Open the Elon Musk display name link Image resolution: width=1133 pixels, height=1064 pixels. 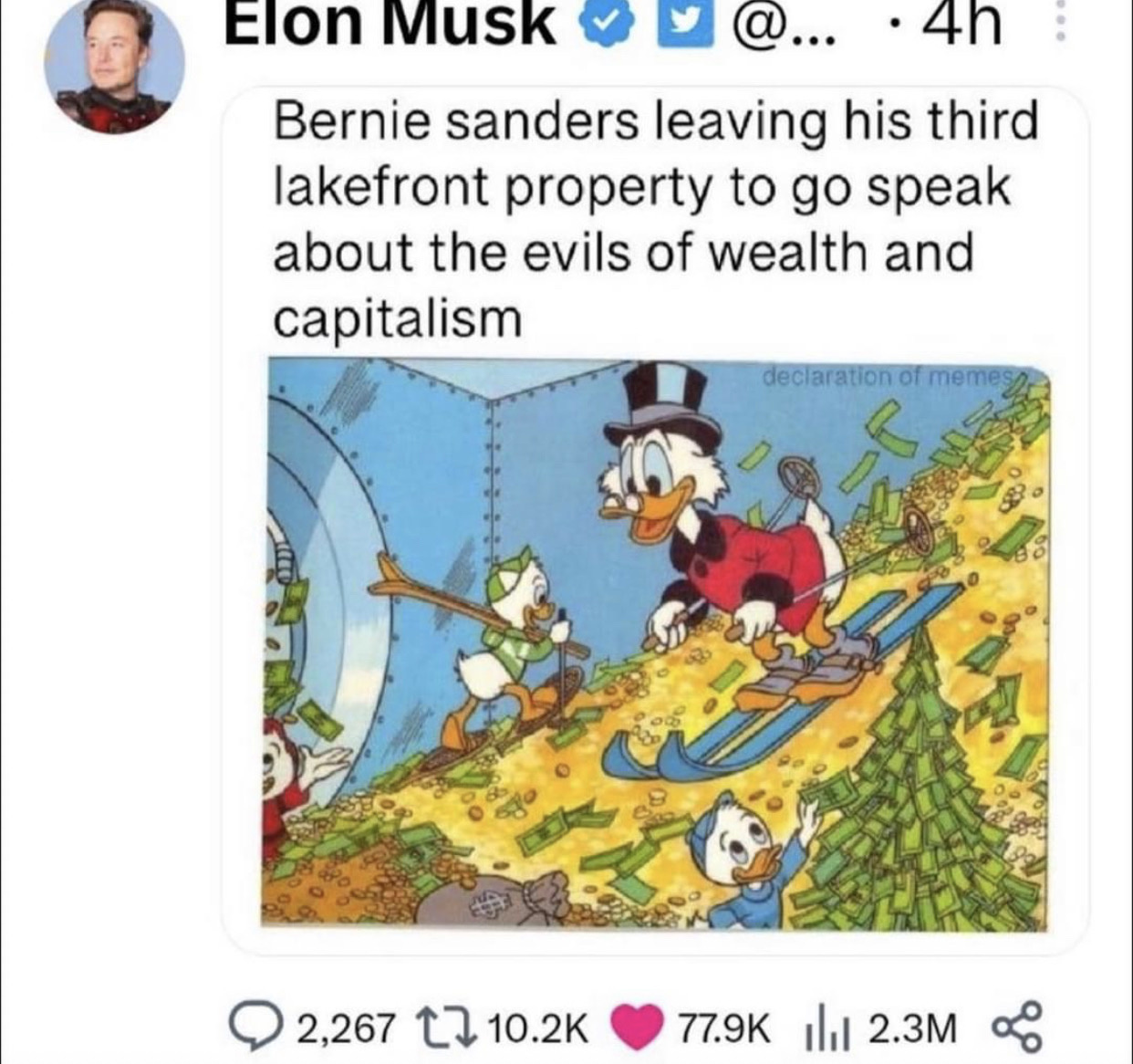click(x=390, y=25)
